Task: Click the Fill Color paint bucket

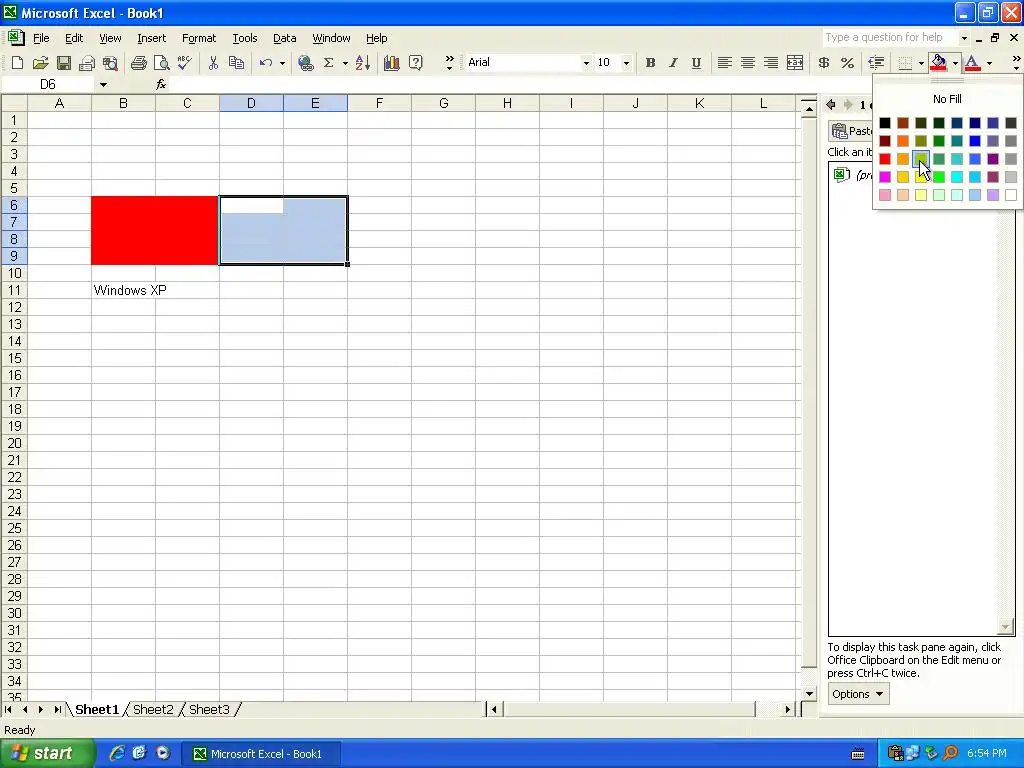Action: 938,63
